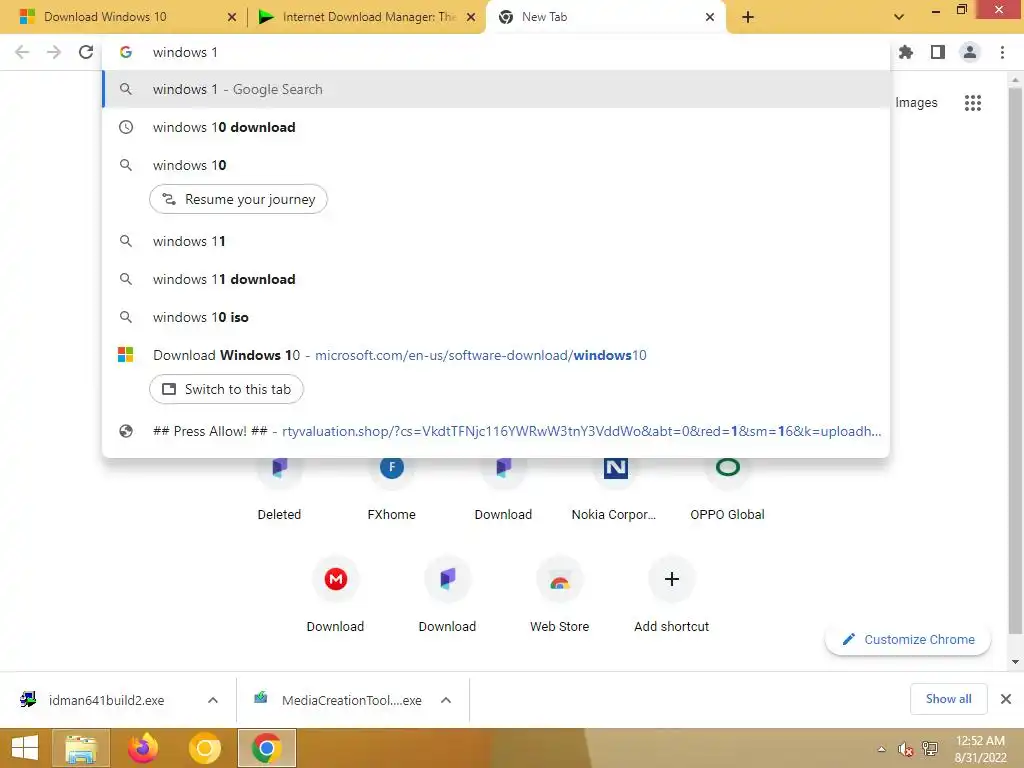
Task: Open the red M Download shortcut
Action: point(335,594)
